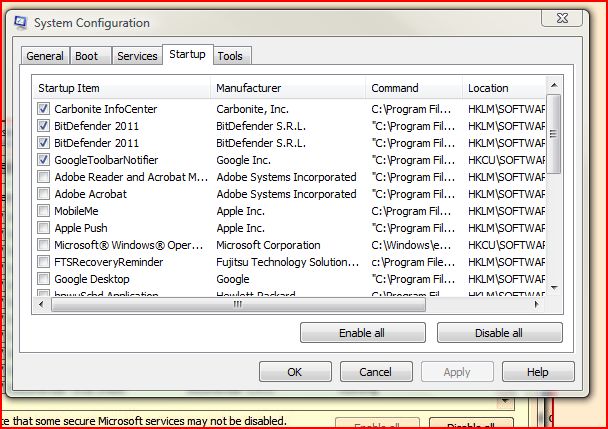This screenshot has width=608, height=429.
Task: Enable the Adobe Acrobat startup checkbox
Action: point(43,194)
